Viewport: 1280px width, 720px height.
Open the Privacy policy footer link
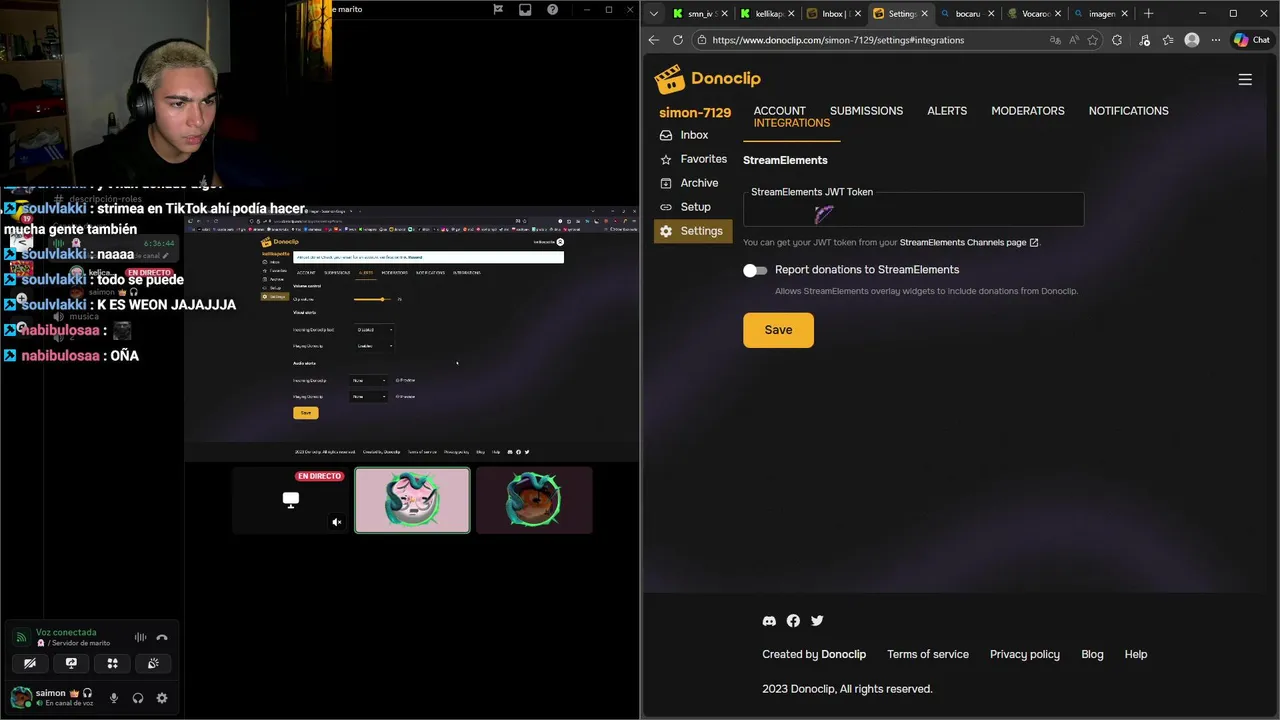click(x=1024, y=654)
